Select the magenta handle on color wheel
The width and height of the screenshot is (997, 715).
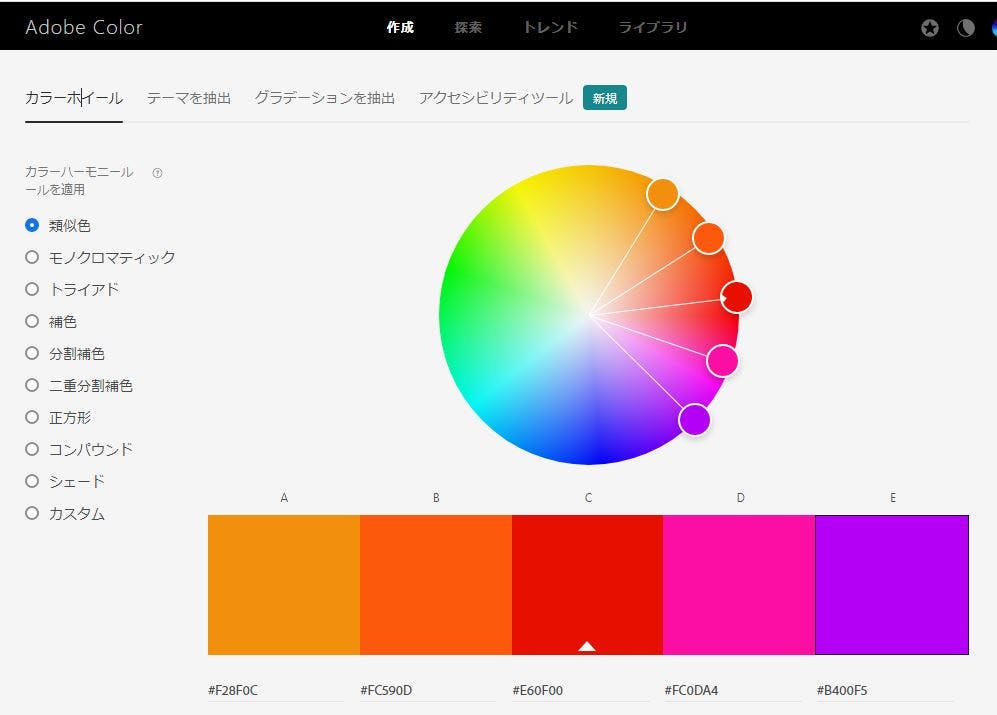point(722,360)
